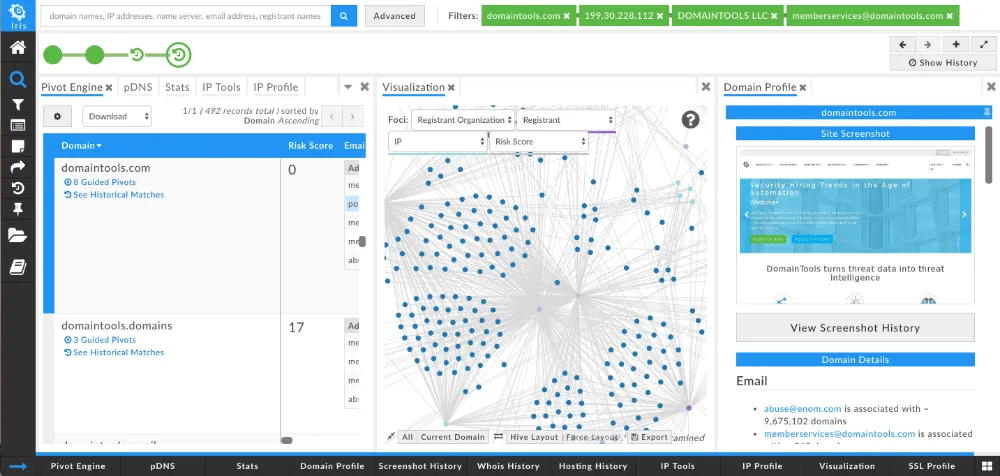Open the IP foci dropdown

click(x=438, y=142)
